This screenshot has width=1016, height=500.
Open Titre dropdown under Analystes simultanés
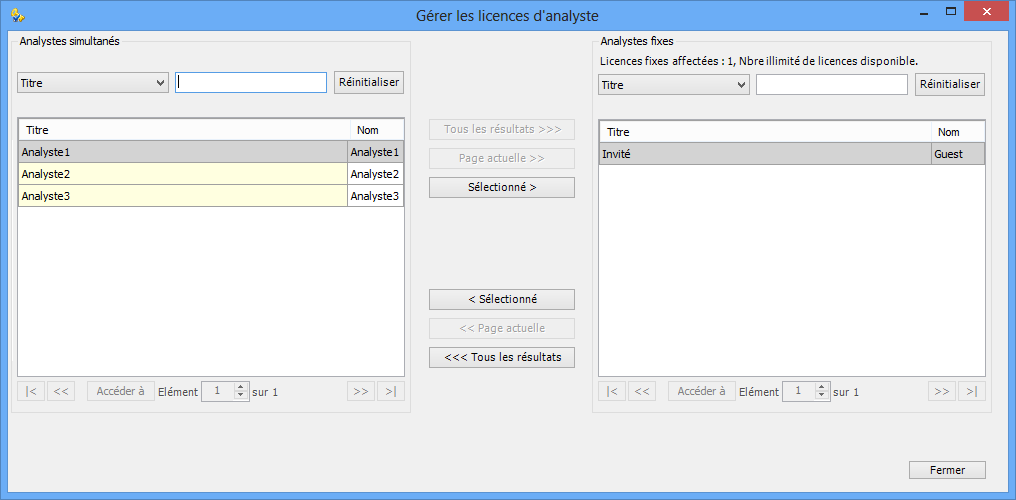pyautogui.click(x=93, y=83)
